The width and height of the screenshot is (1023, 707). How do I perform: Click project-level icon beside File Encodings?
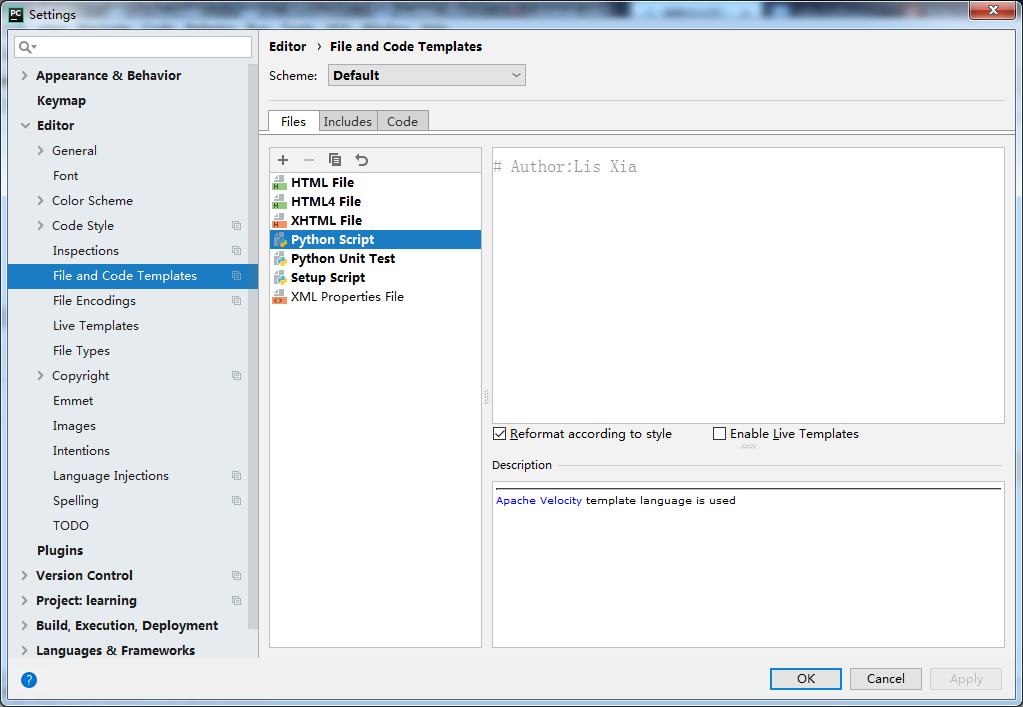click(236, 301)
